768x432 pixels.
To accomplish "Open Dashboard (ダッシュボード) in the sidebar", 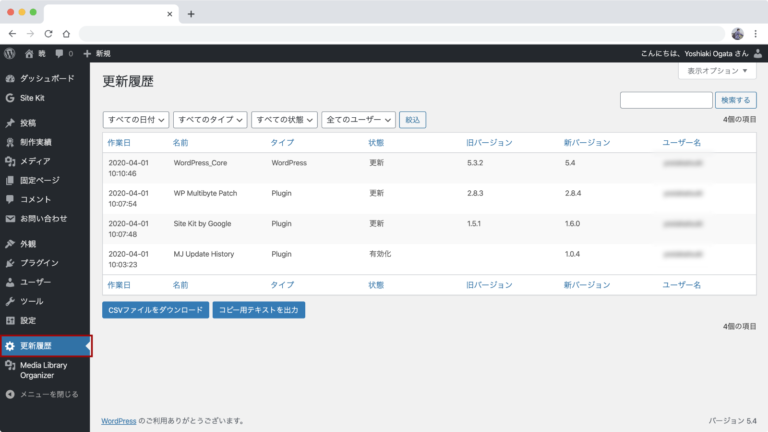I will coord(46,79).
